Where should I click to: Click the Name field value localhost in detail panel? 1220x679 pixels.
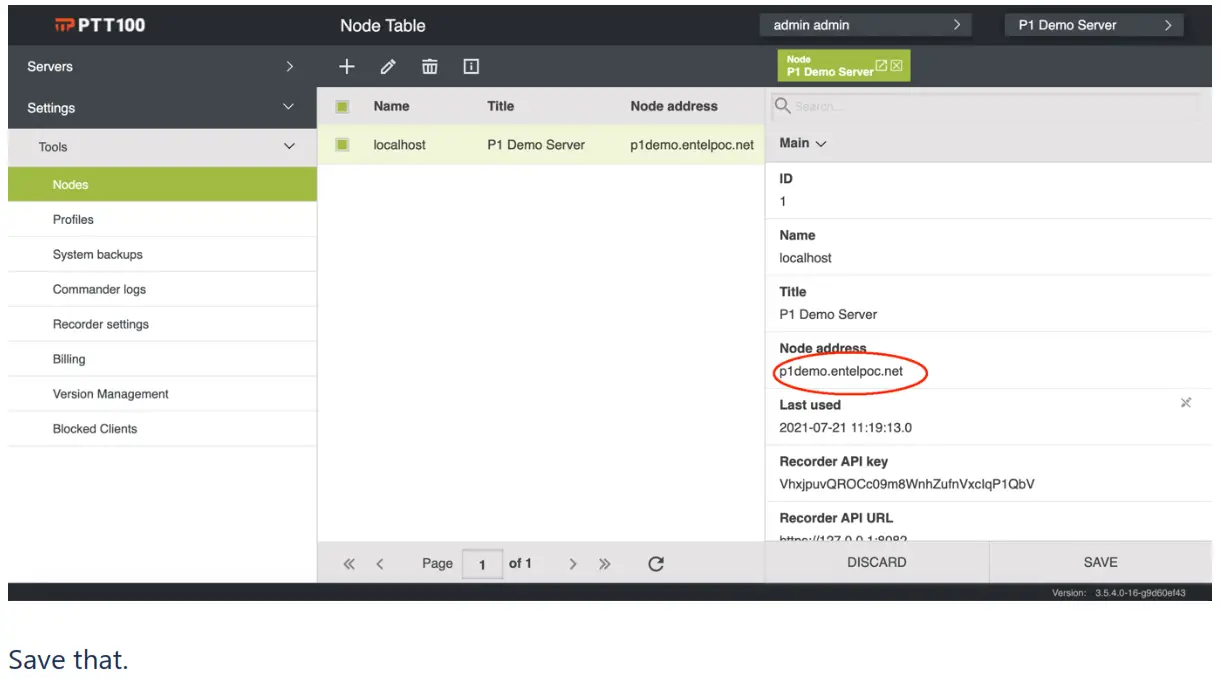pyautogui.click(x=805, y=258)
